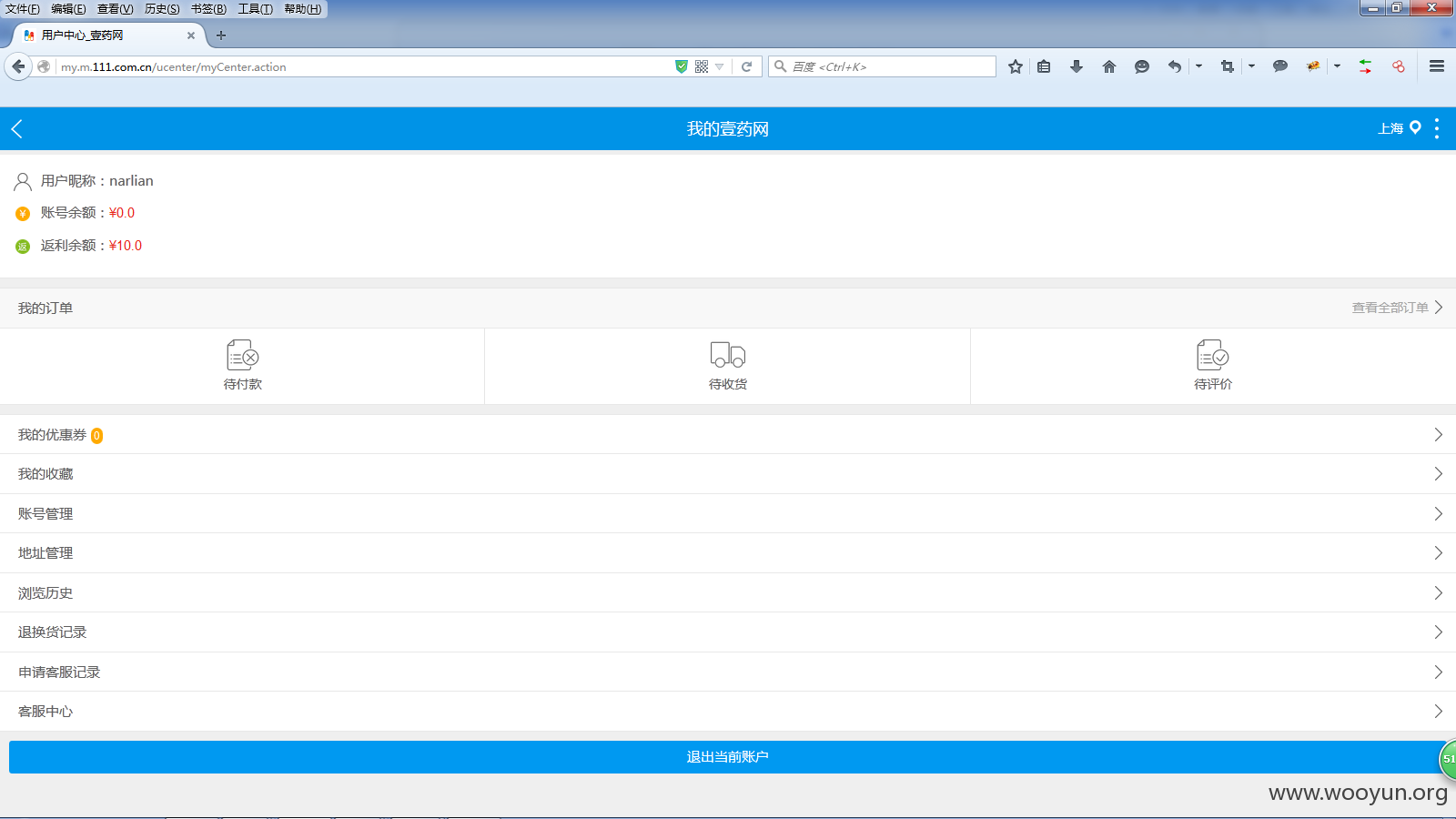Open 地址管理 address management row

pyautogui.click(x=728, y=553)
